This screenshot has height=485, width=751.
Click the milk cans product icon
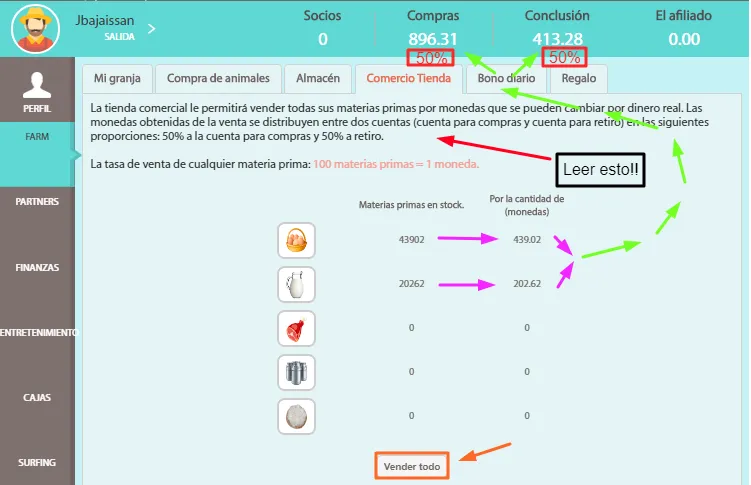[296, 372]
